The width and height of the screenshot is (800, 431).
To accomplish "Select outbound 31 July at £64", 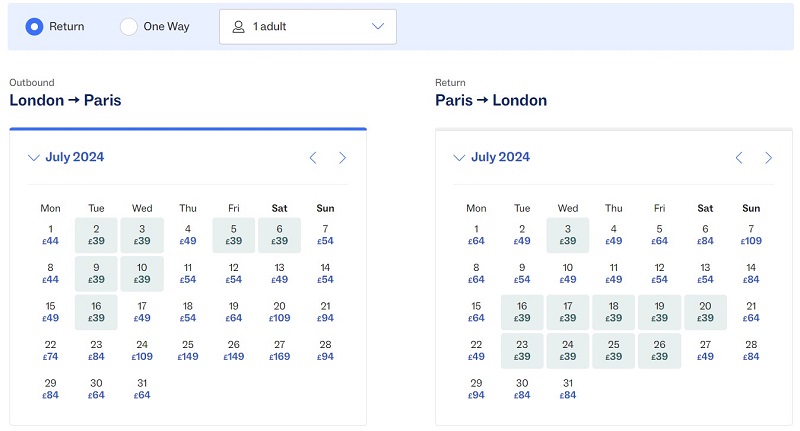I will tap(142, 389).
